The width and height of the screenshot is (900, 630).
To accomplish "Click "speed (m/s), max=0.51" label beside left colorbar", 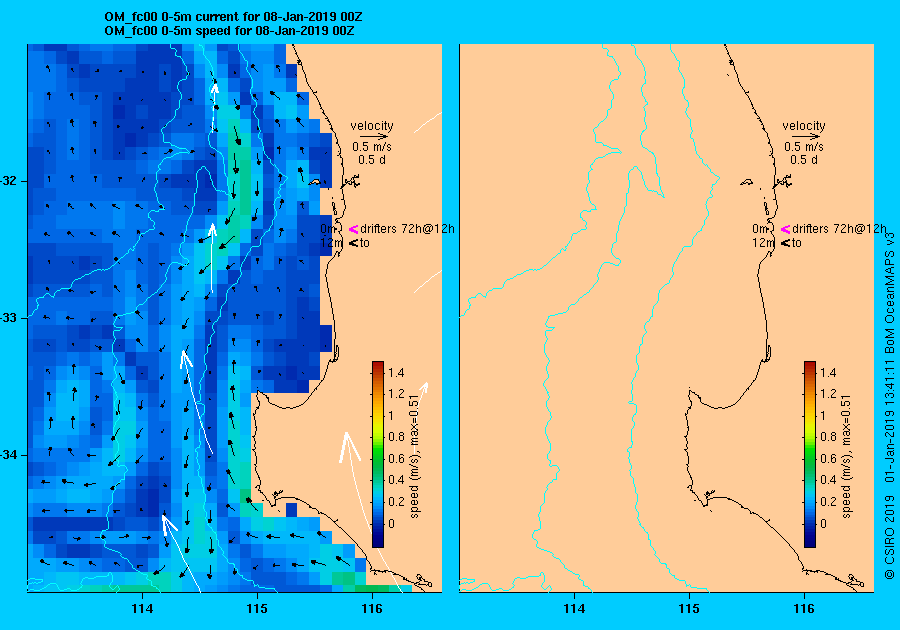I will pos(414,457).
